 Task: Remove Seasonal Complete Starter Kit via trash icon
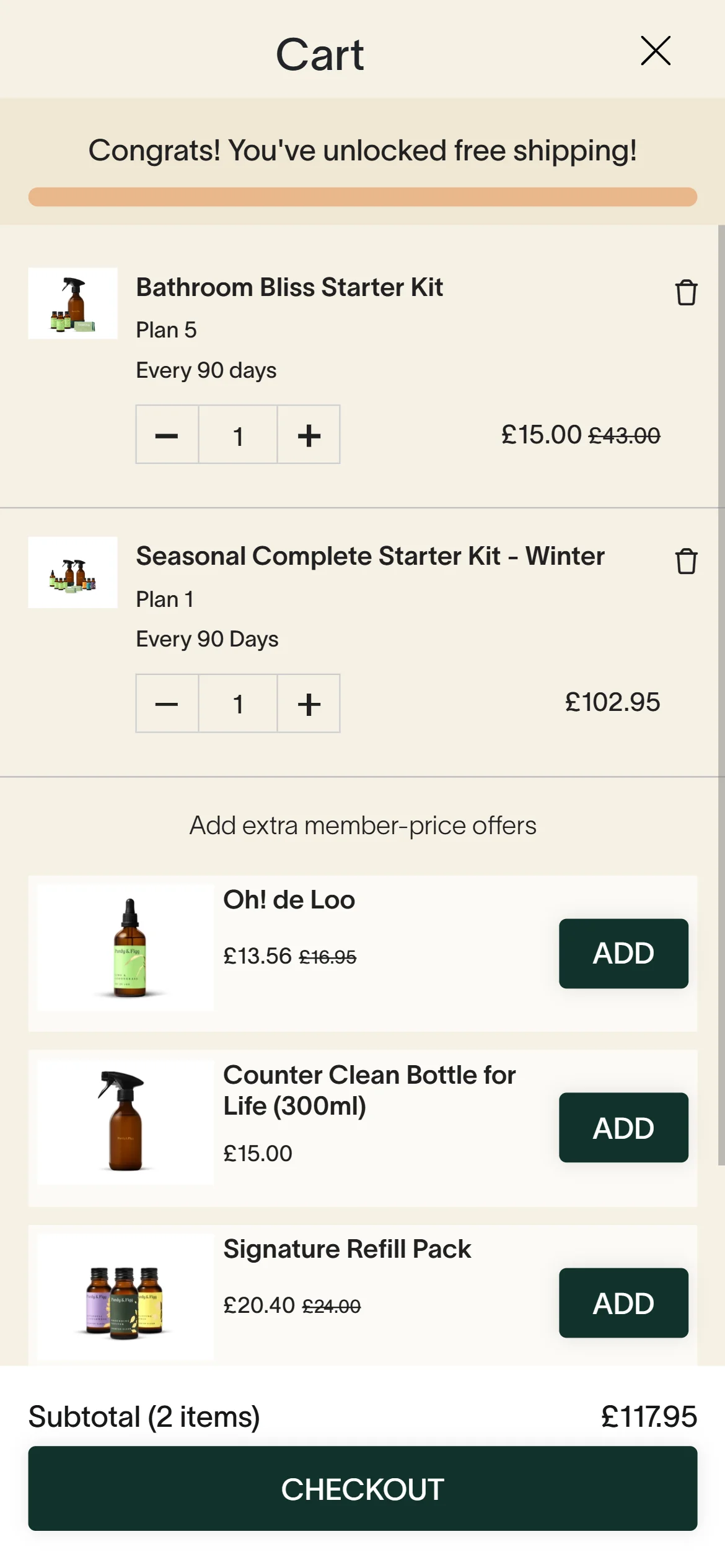686,561
